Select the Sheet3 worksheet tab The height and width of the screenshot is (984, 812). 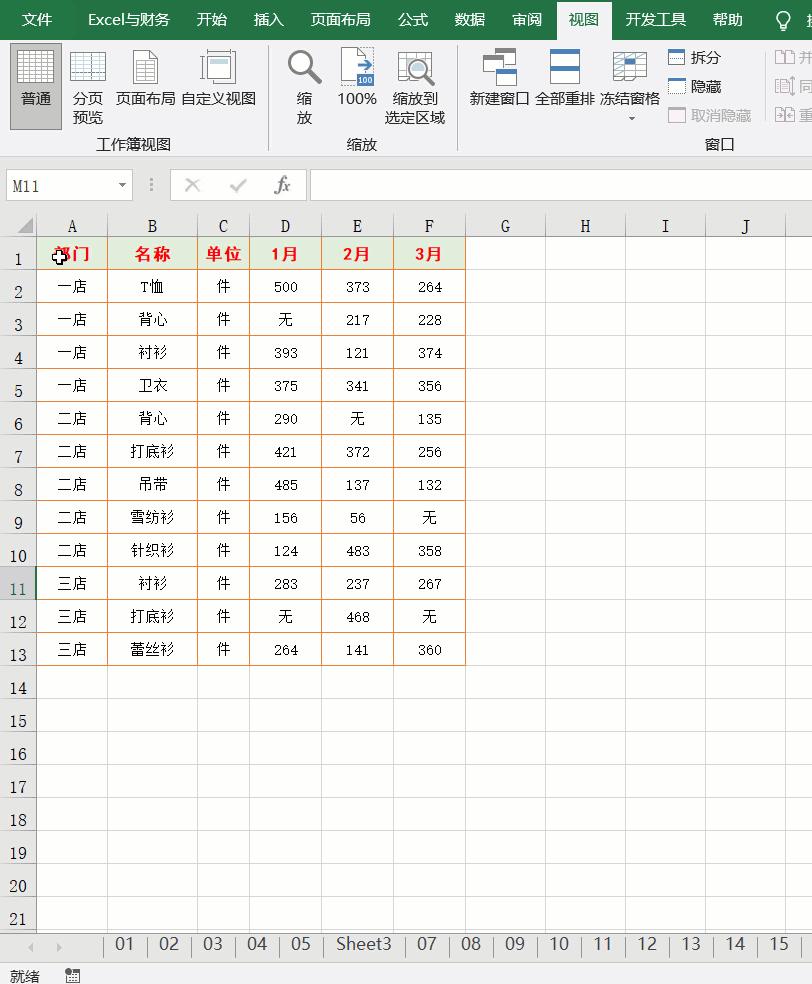[362, 944]
